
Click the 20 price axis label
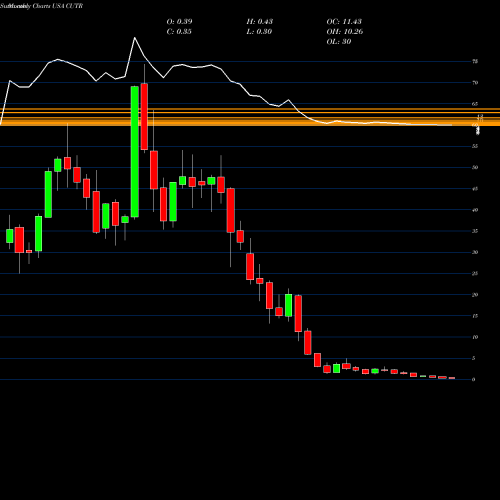[x=475, y=295]
